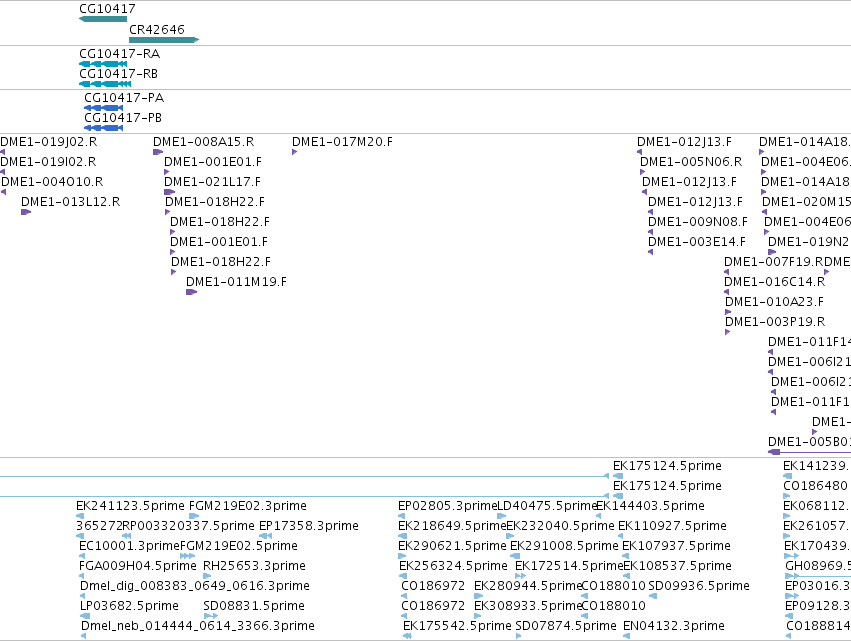Click the EK290621.5prime EST label
Image resolution: width=851 pixels, height=641 pixels.
click(x=452, y=547)
